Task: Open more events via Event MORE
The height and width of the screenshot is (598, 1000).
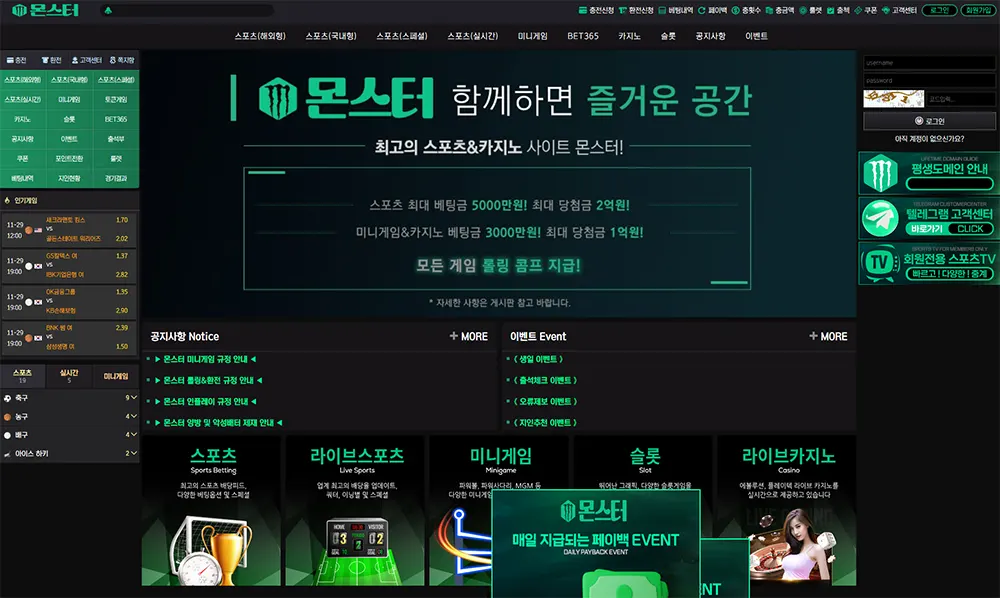Action: point(828,336)
